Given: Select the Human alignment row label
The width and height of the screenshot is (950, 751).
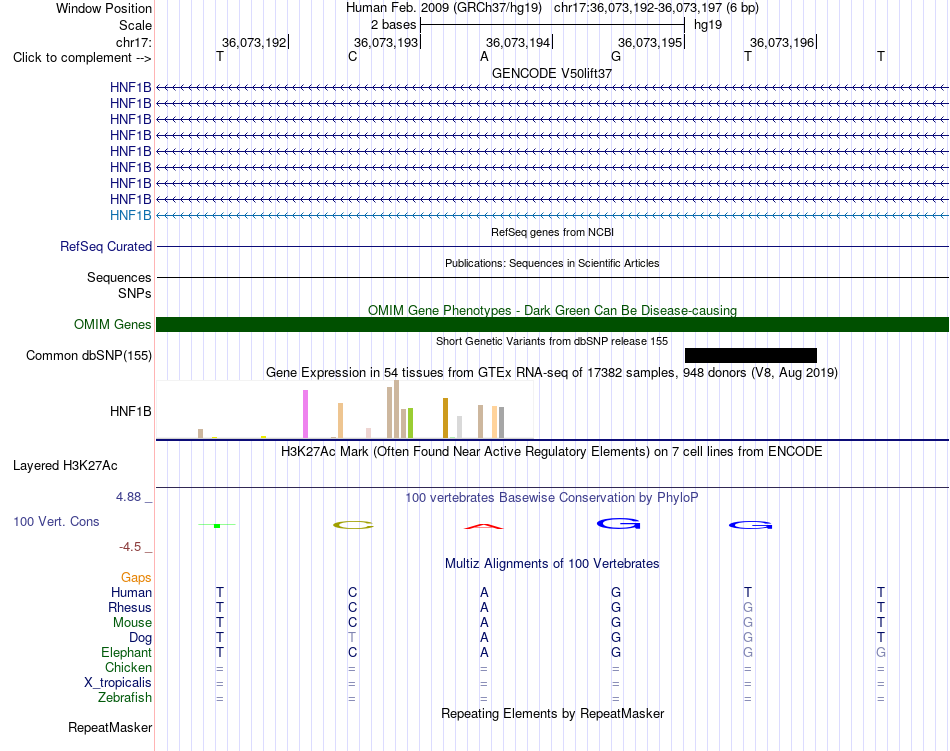Looking at the screenshot, I should point(131,592).
